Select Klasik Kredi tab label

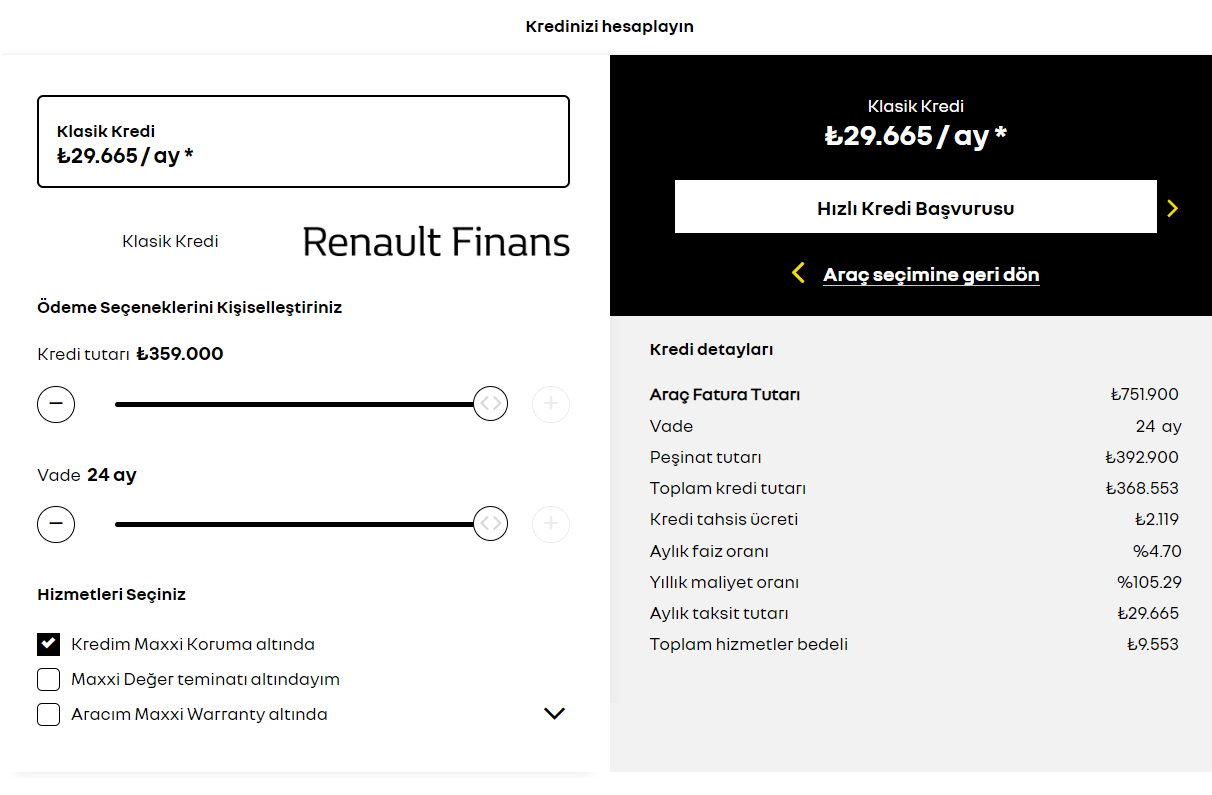tap(170, 241)
